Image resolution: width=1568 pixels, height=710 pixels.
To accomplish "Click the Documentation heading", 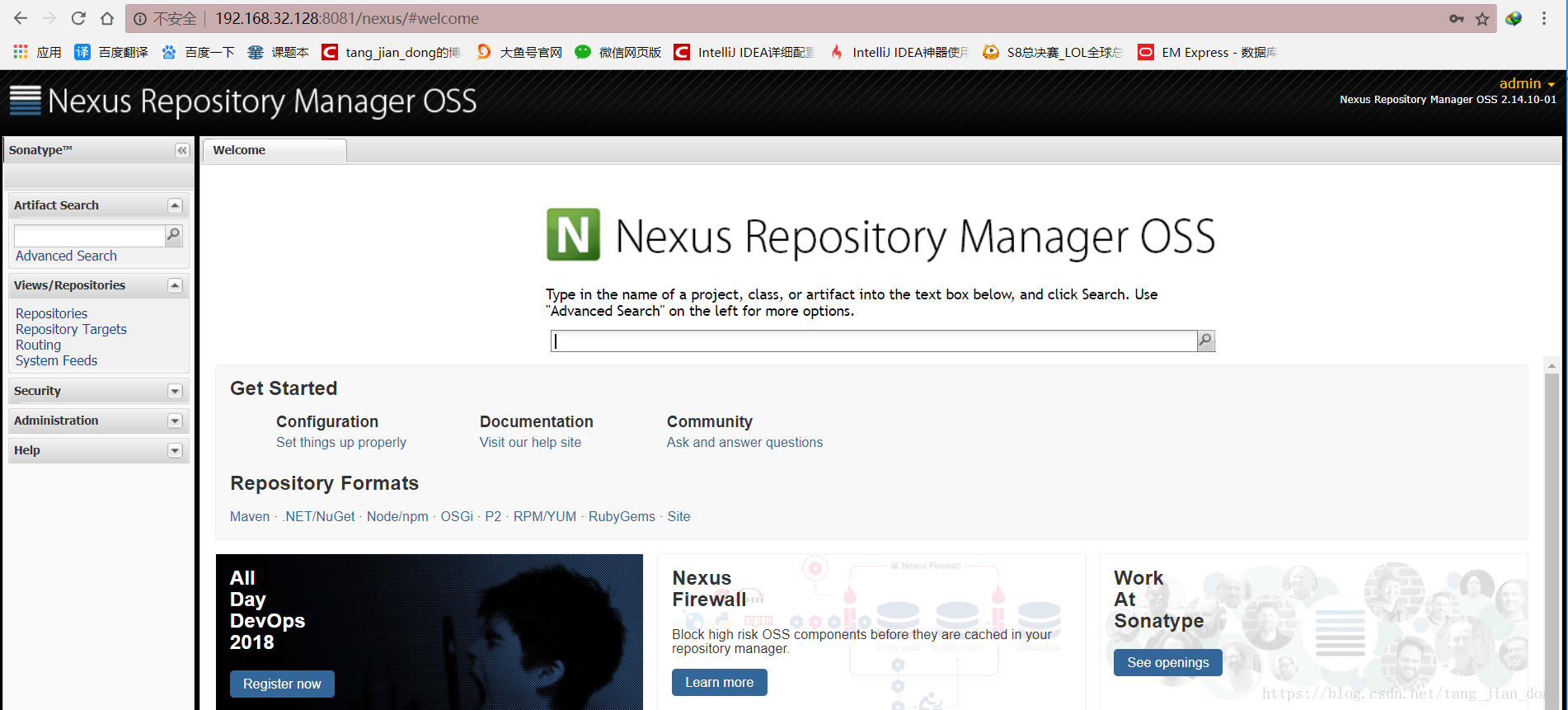I will [x=537, y=421].
